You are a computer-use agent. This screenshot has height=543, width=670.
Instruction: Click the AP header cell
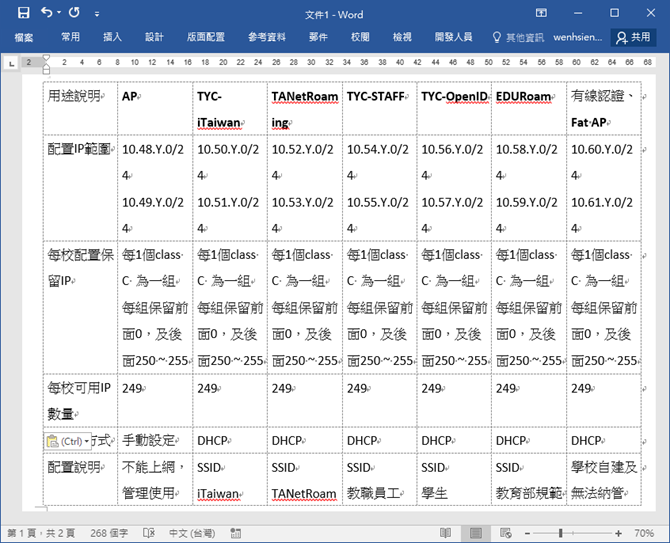pyautogui.click(x=155, y=109)
